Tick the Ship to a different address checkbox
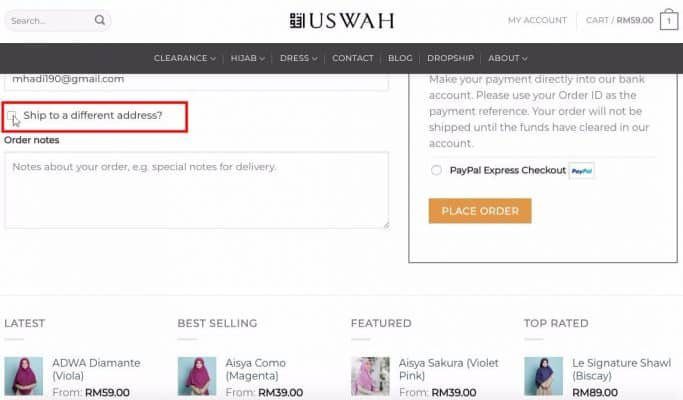The height and width of the screenshot is (400, 683). click(x=11, y=115)
